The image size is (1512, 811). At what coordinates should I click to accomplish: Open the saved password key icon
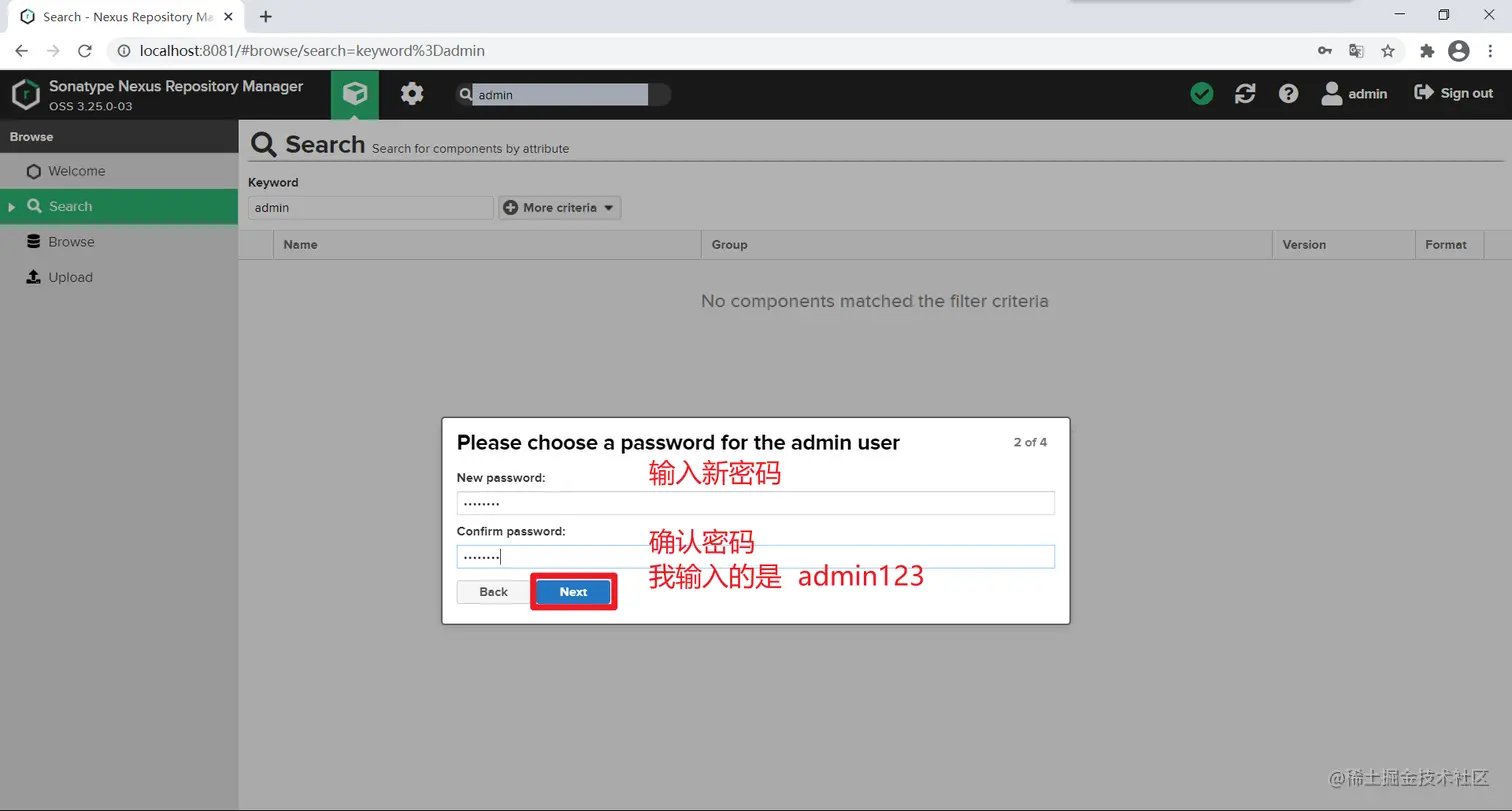(1324, 51)
